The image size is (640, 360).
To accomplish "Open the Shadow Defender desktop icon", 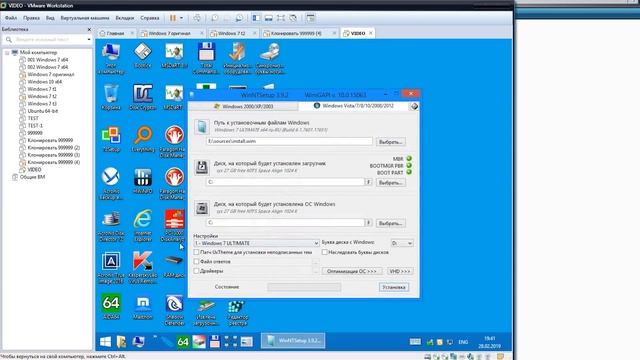I will (x=174, y=309).
